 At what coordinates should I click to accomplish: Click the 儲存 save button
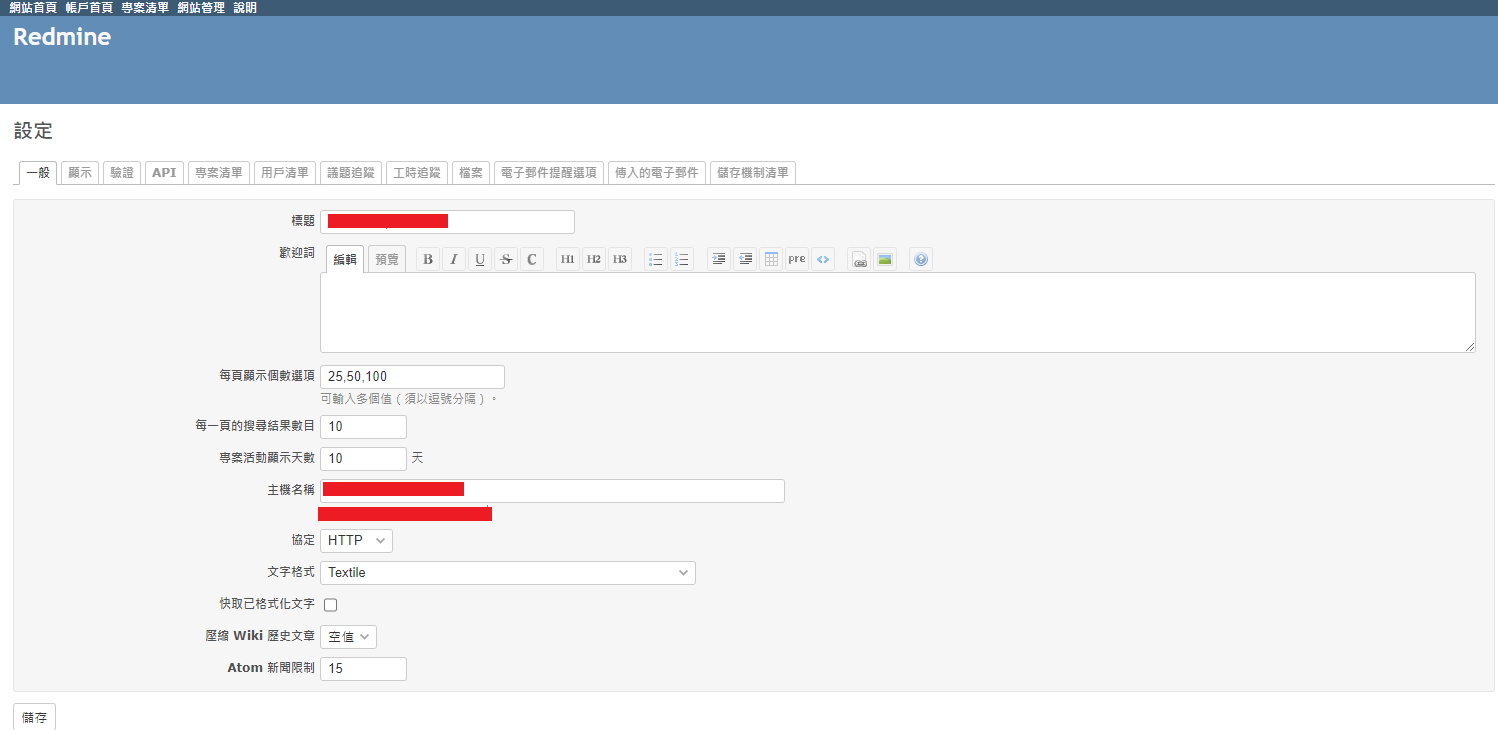point(34,717)
